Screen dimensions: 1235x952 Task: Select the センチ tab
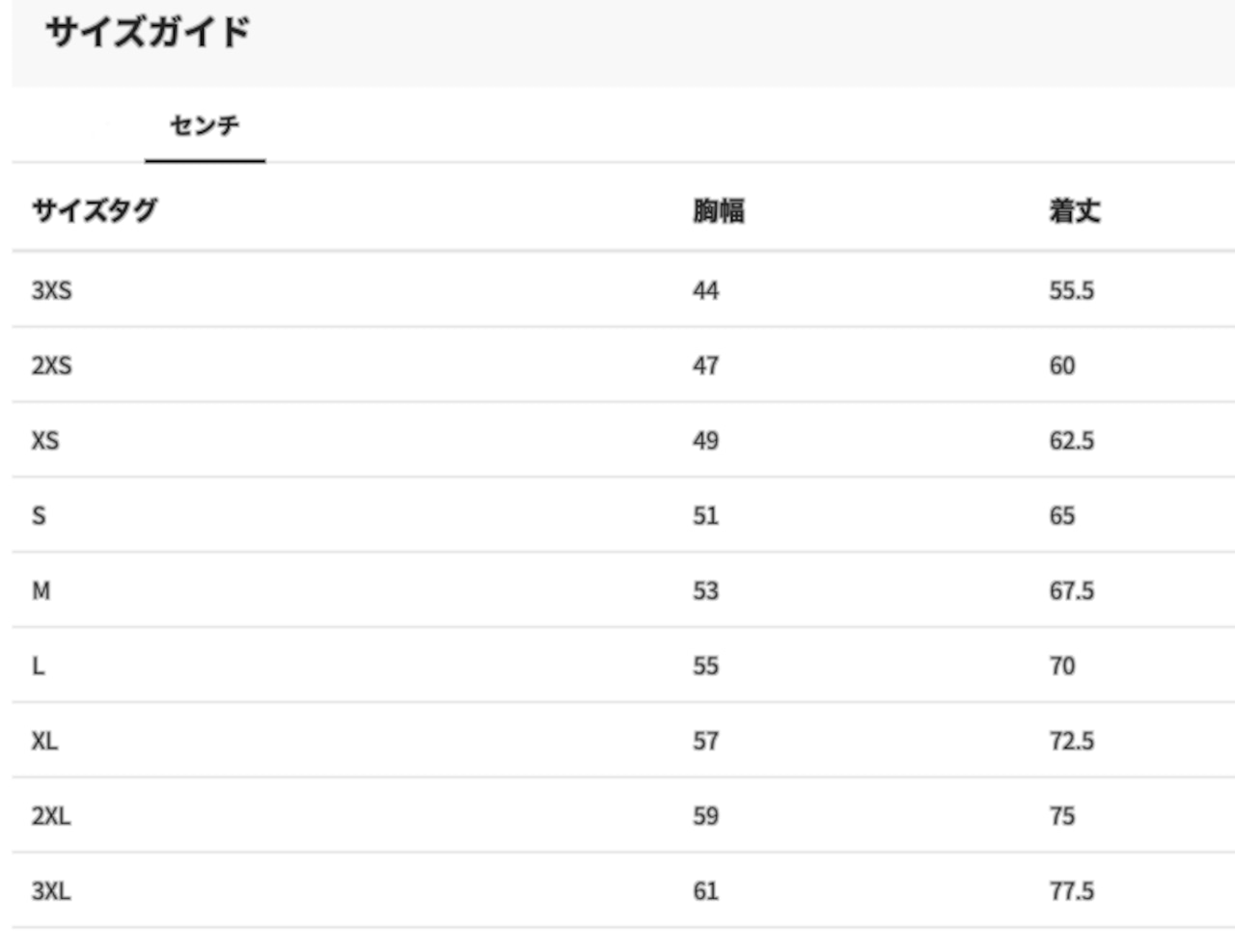pos(205,125)
